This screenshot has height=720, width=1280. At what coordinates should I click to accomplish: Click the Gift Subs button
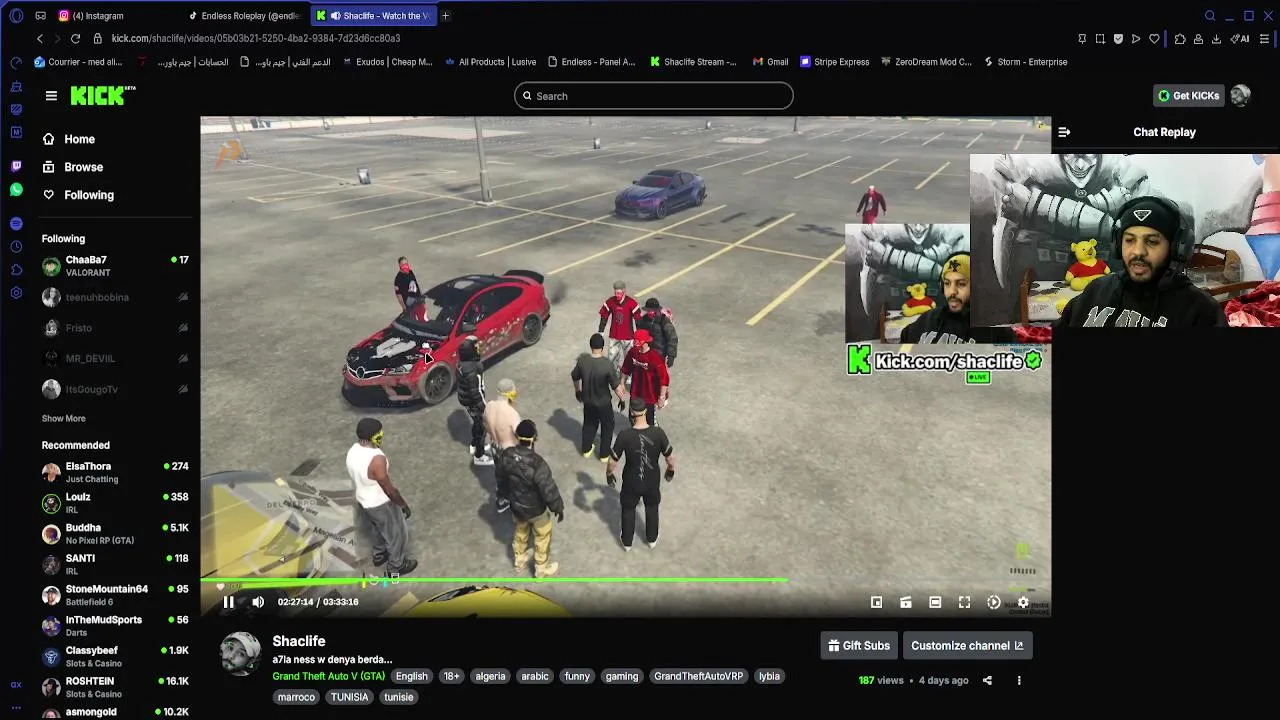pyautogui.click(x=858, y=646)
